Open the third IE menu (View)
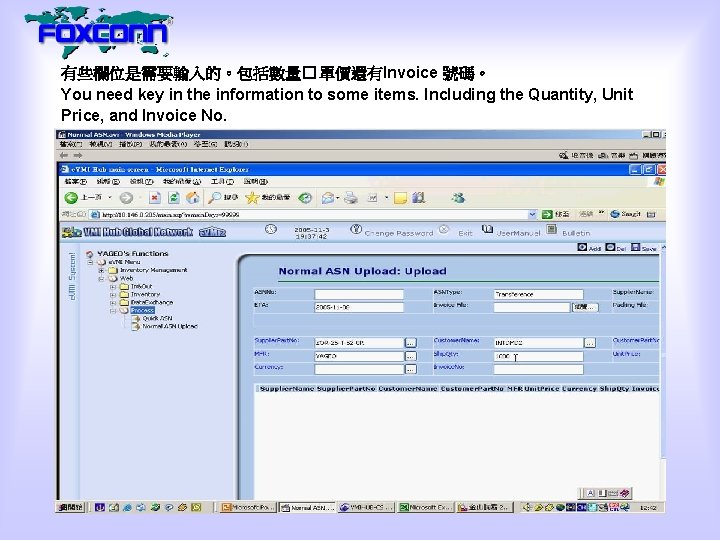The width and height of the screenshot is (720, 540). [x=141, y=182]
